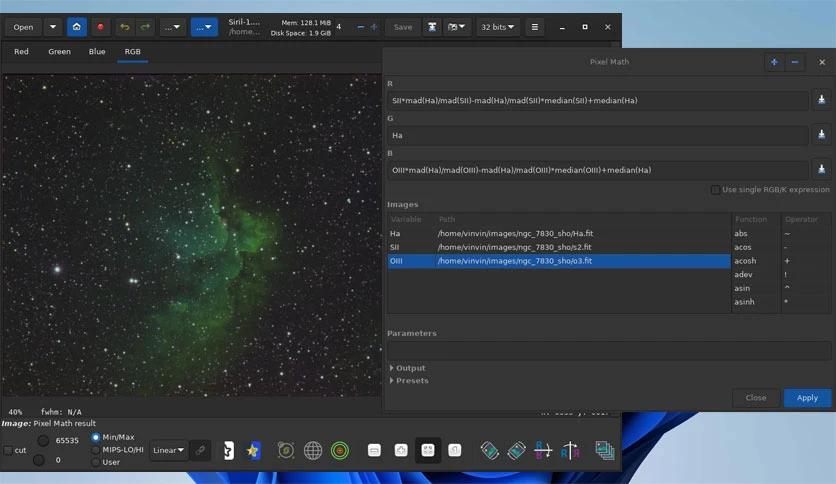Click the chain link channels icon
This screenshot has width=836, height=484.
tap(200, 450)
